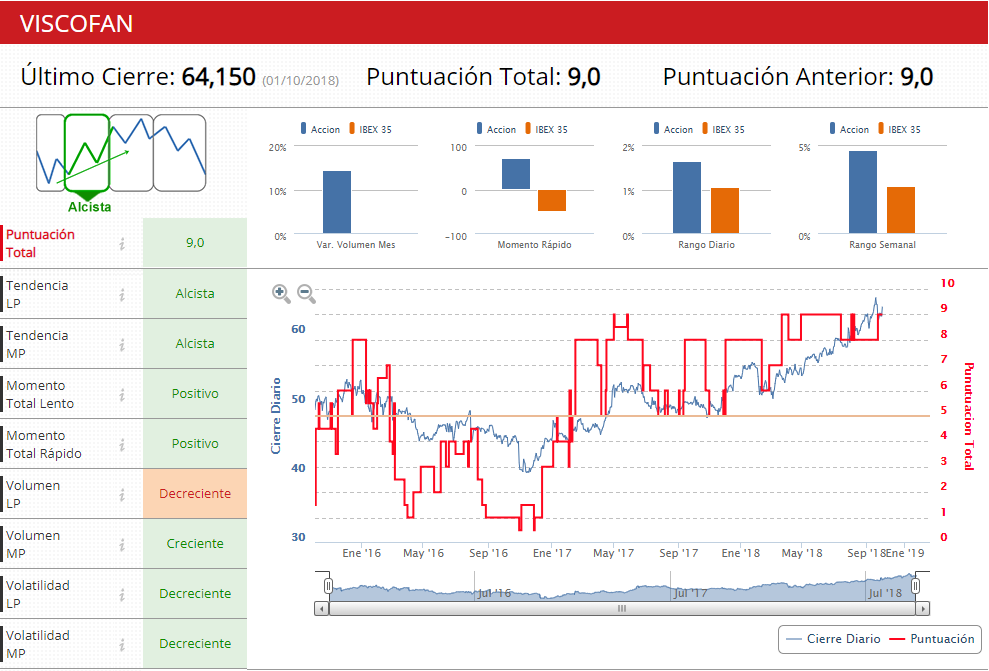Viewport: 989px width, 671px height.
Task: Toggle Accion series in Var. Volumen Mes chart
Action: pyautogui.click(x=320, y=129)
